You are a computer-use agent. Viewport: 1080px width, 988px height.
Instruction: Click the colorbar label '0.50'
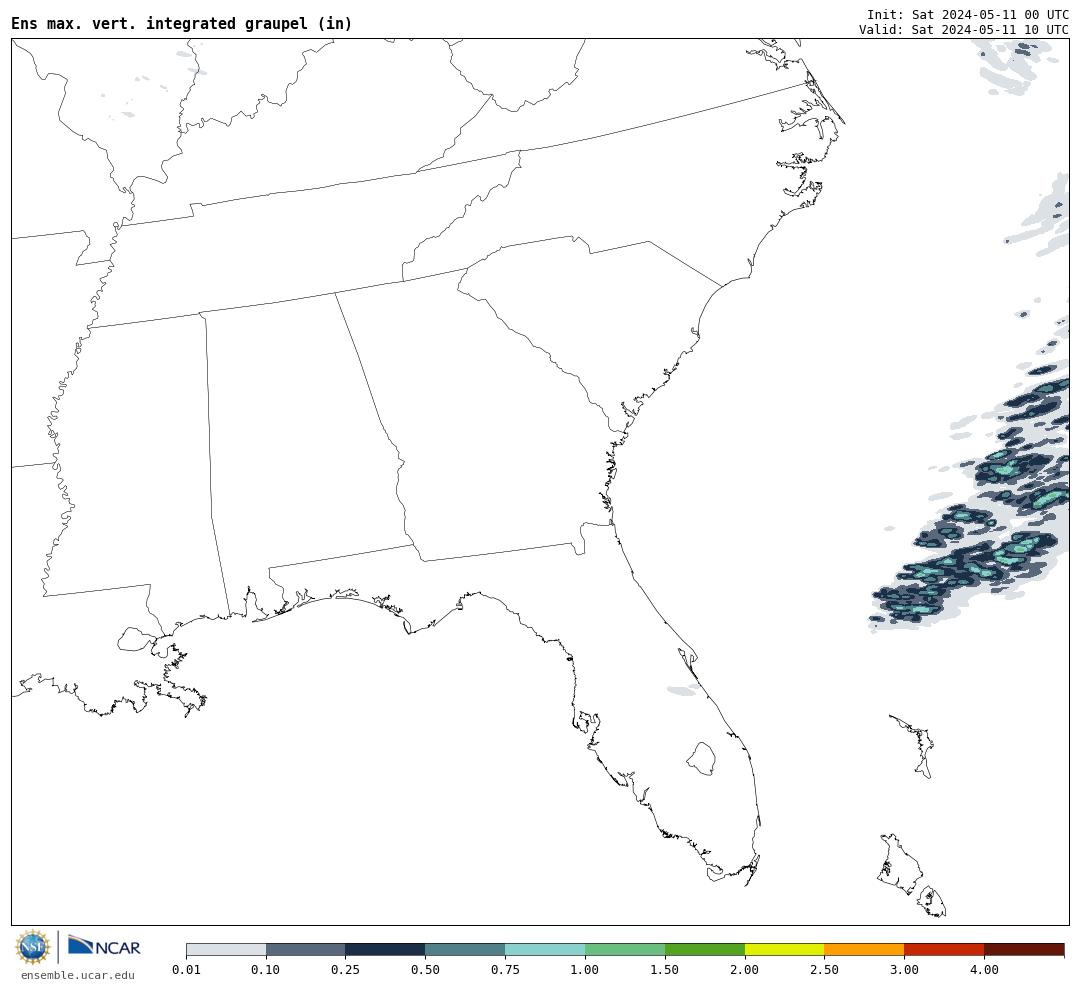(426, 970)
